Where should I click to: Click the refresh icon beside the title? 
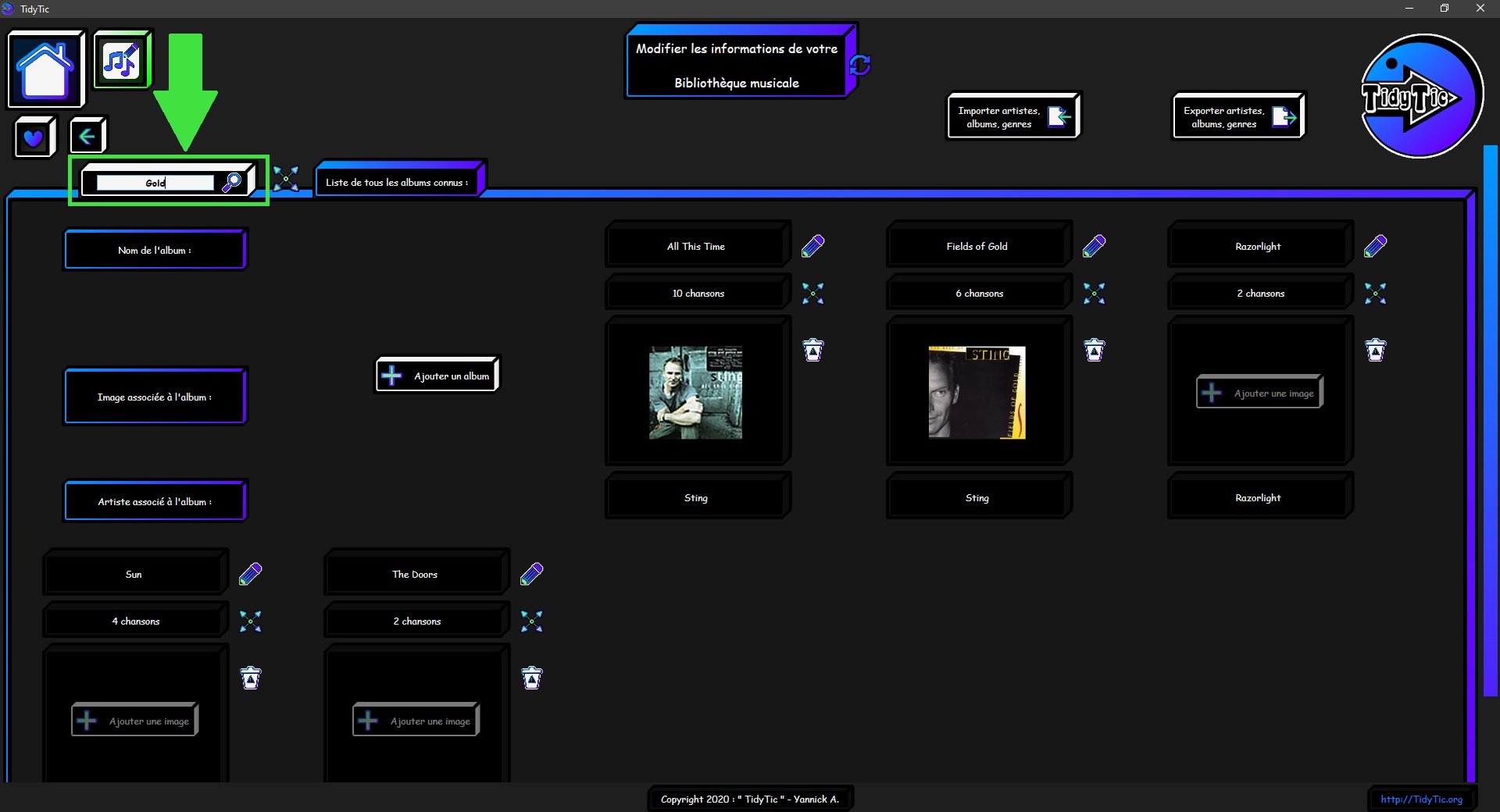[860, 65]
